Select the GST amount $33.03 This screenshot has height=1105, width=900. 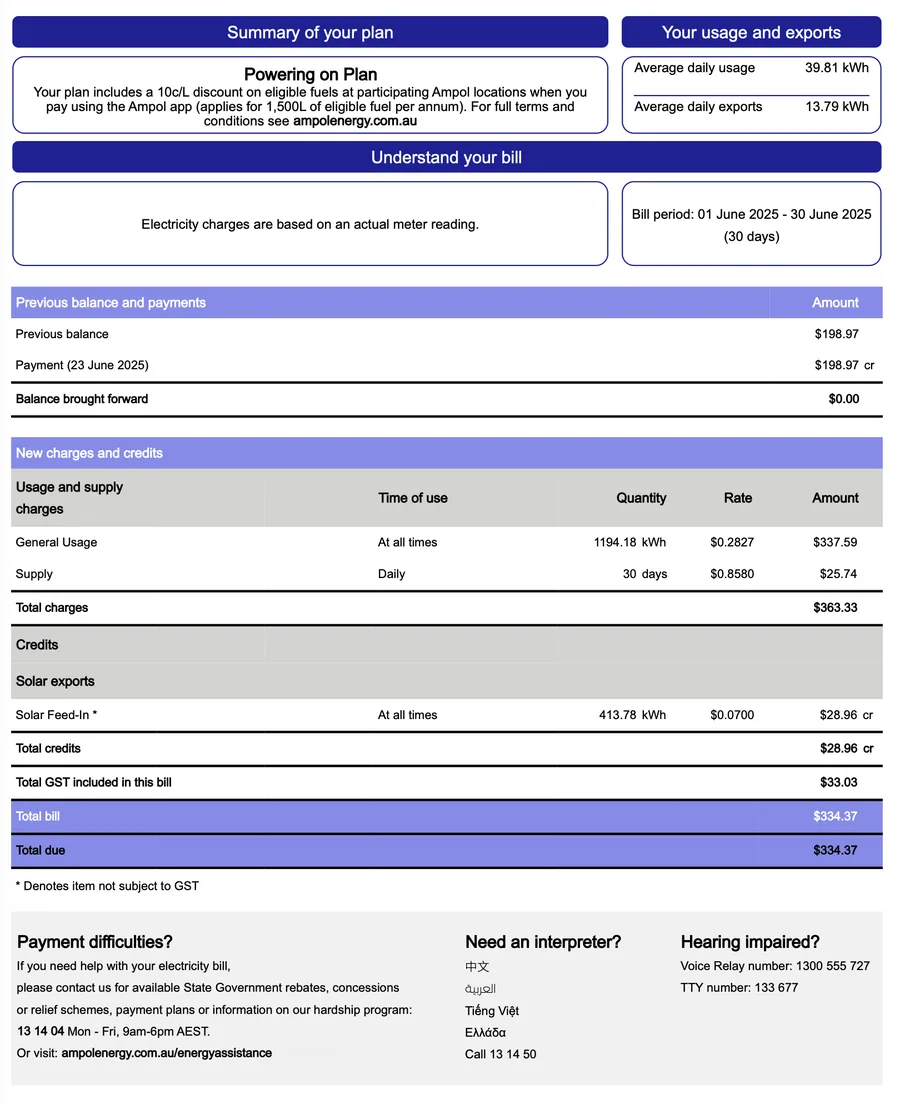[x=839, y=782]
